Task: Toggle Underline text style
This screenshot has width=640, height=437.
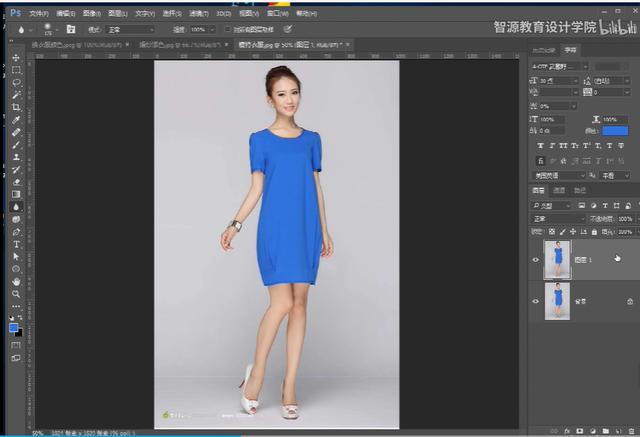Action: coord(609,146)
